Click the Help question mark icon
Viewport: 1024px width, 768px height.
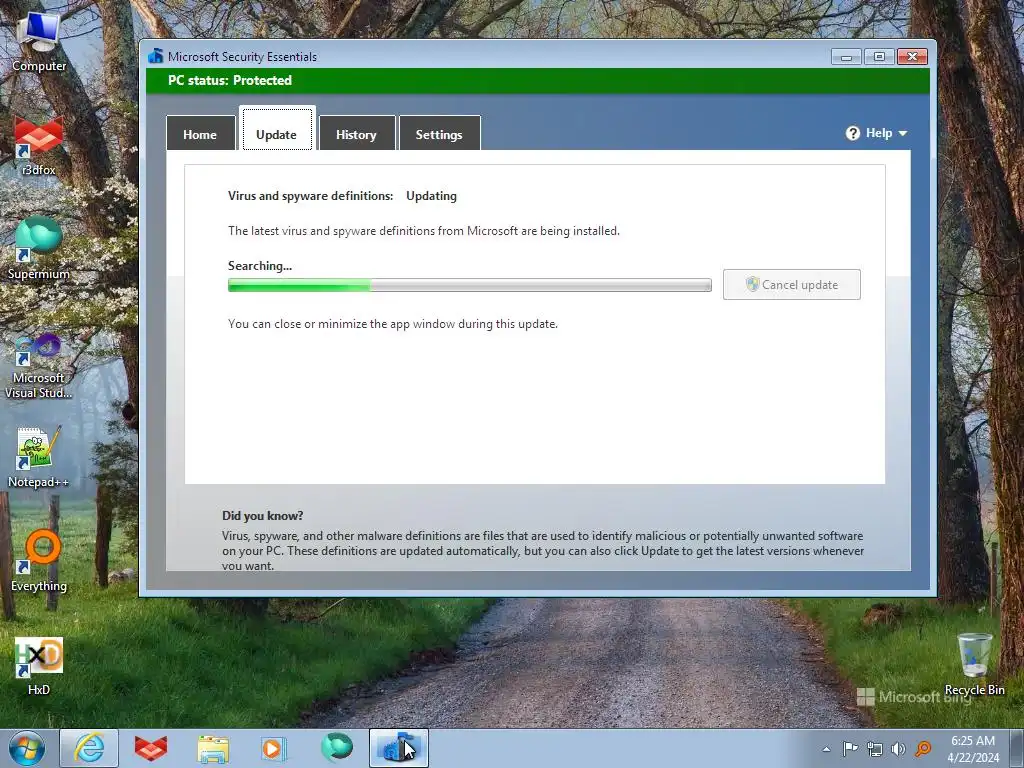coord(852,133)
